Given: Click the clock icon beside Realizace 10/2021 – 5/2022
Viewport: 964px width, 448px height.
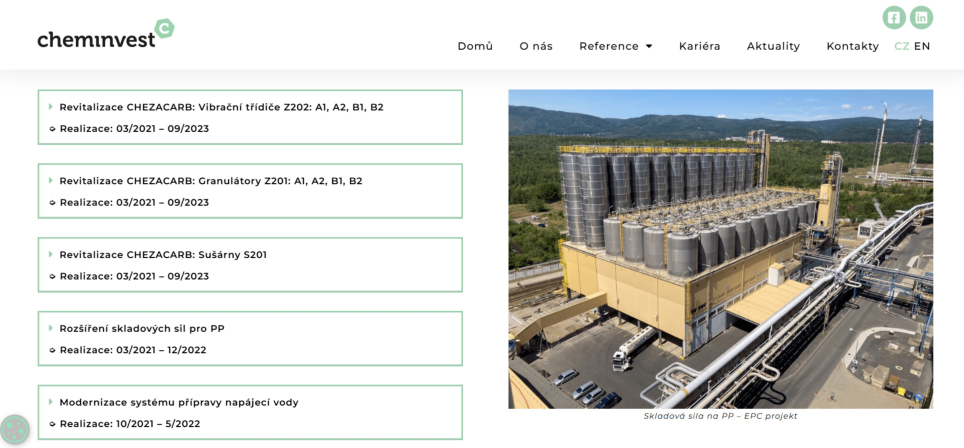Looking at the screenshot, I should (52, 424).
